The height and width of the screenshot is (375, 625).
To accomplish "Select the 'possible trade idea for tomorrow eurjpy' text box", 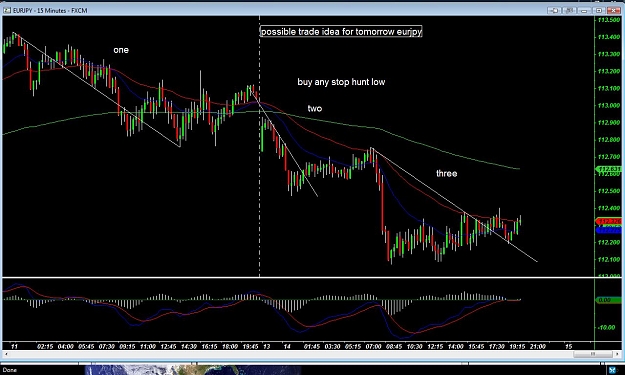I will click(341, 31).
